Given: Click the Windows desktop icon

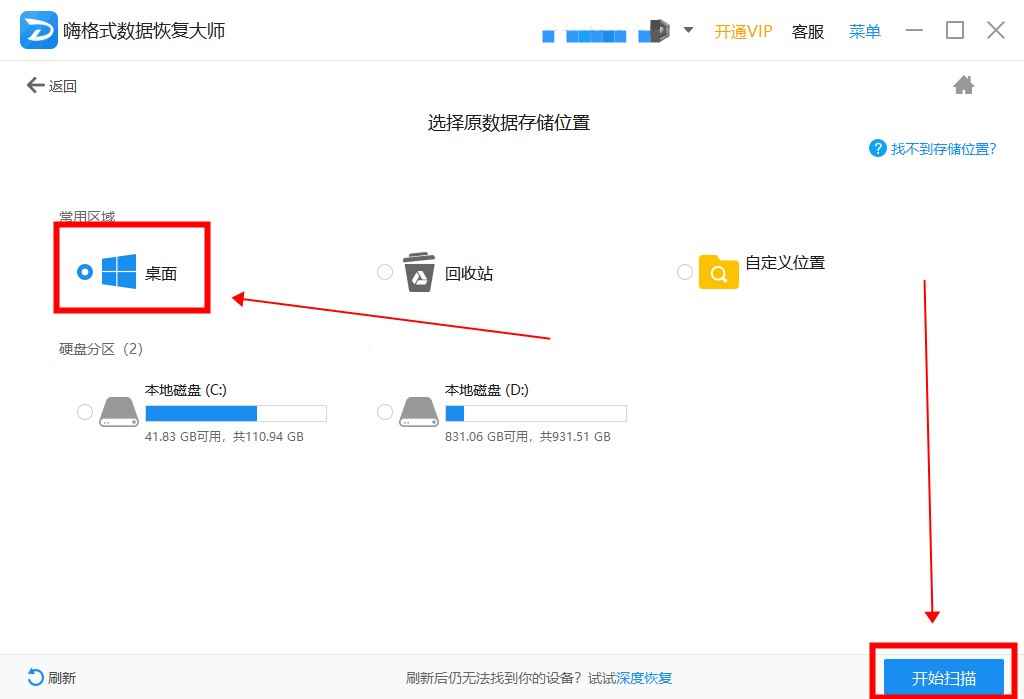Looking at the screenshot, I should [118, 272].
